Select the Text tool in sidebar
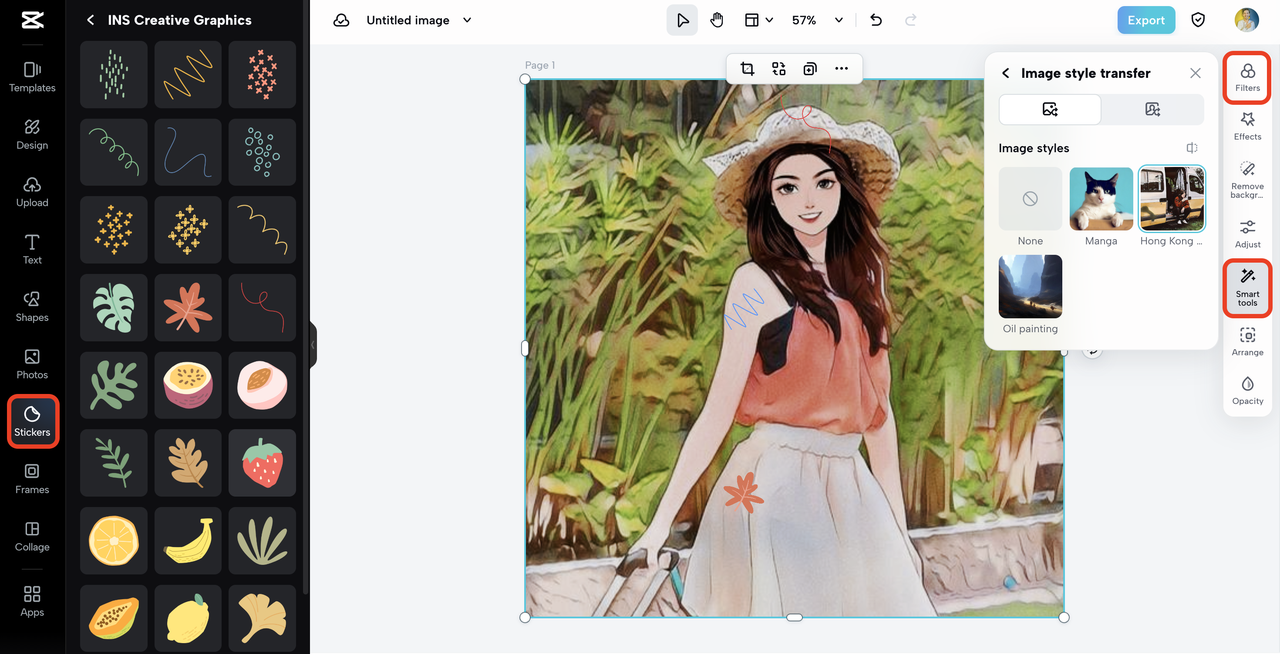Viewport: 1280px width, 654px height. 32,249
